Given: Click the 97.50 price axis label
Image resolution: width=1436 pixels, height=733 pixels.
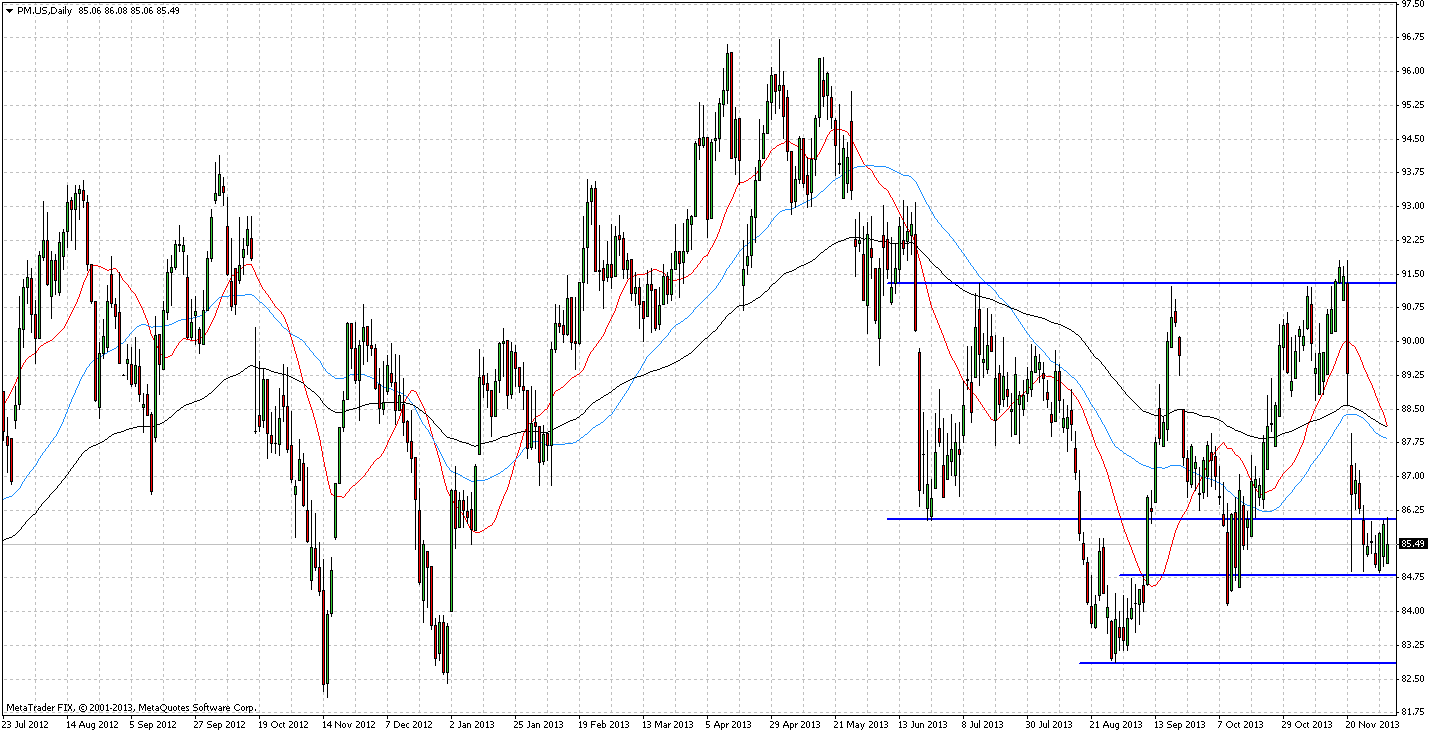Looking at the screenshot, I should (x=1413, y=4).
